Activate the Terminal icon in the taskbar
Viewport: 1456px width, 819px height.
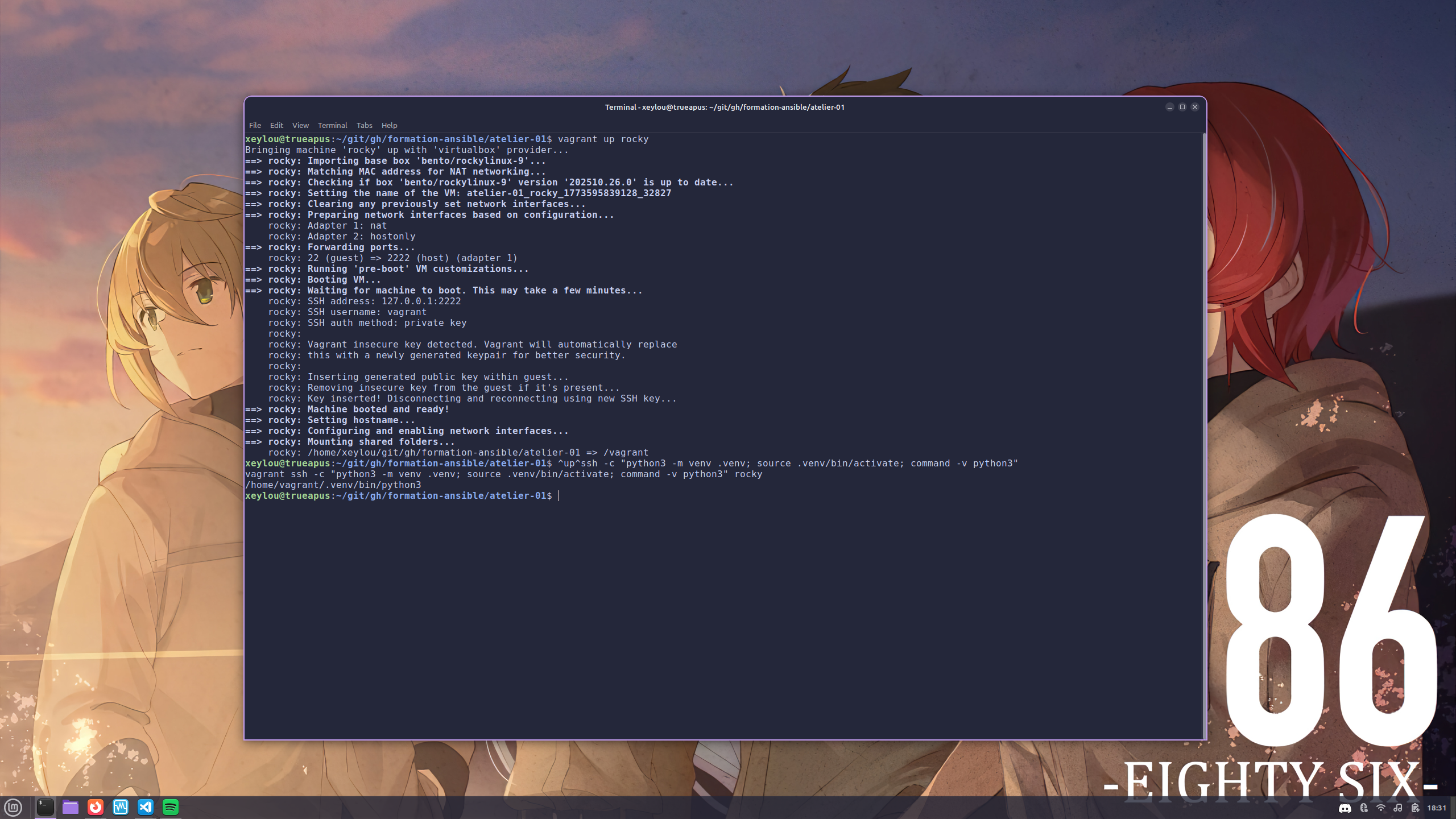(x=45, y=807)
